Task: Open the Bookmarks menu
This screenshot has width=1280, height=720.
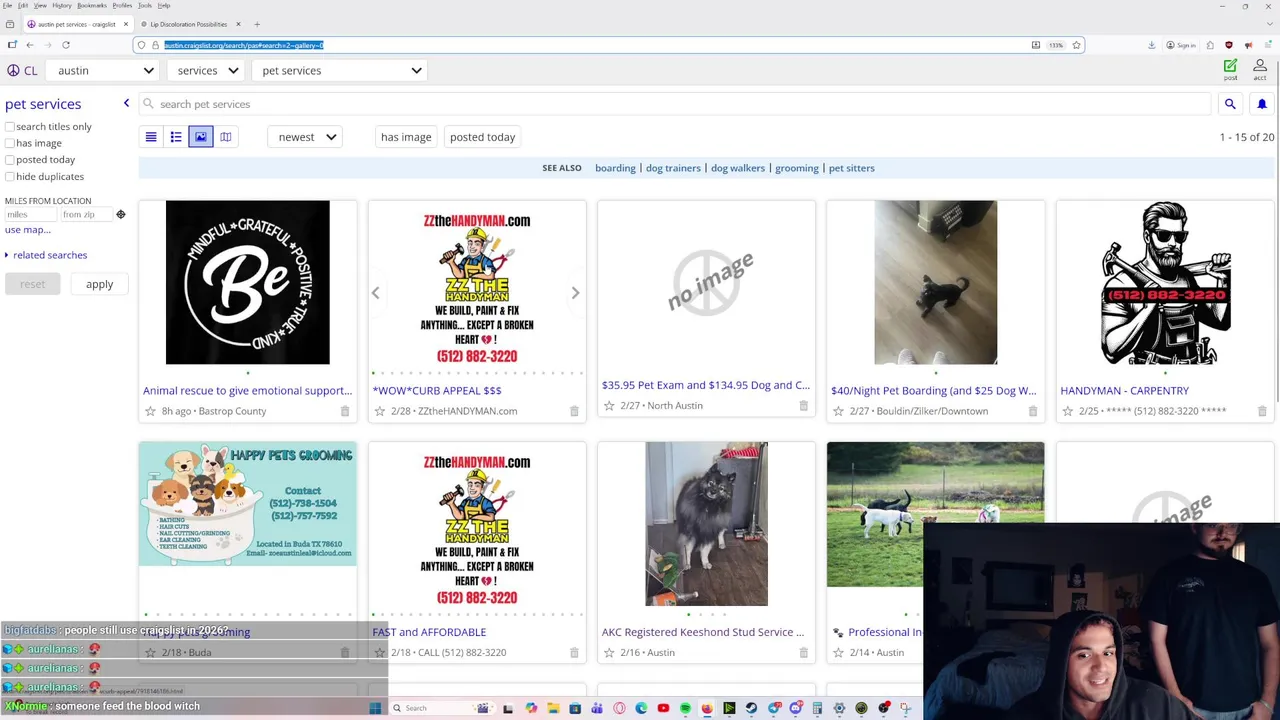Action: (x=92, y=5)
